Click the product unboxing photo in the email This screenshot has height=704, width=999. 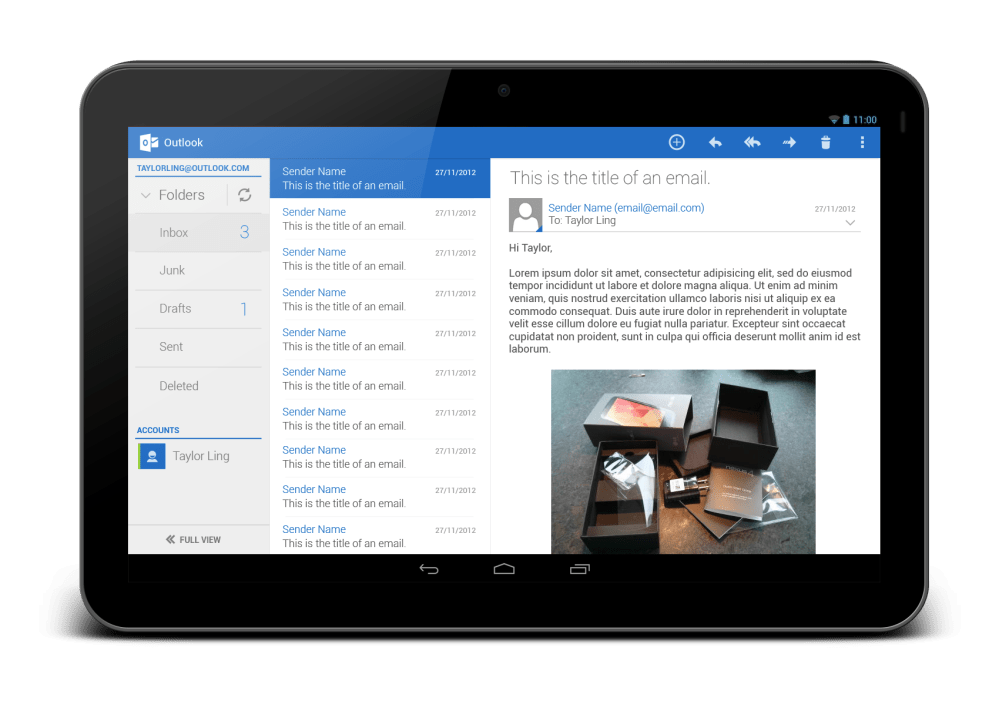[x=683, y=462]
